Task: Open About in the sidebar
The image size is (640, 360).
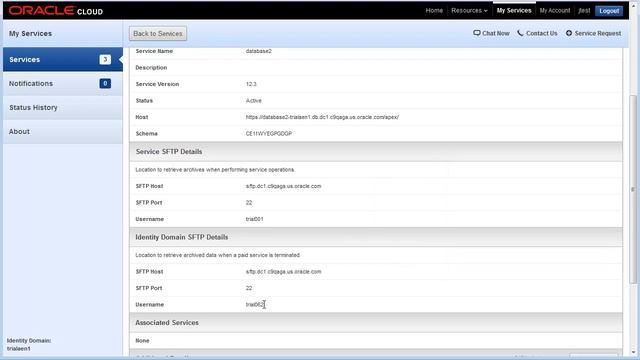Action: (63, 132)
